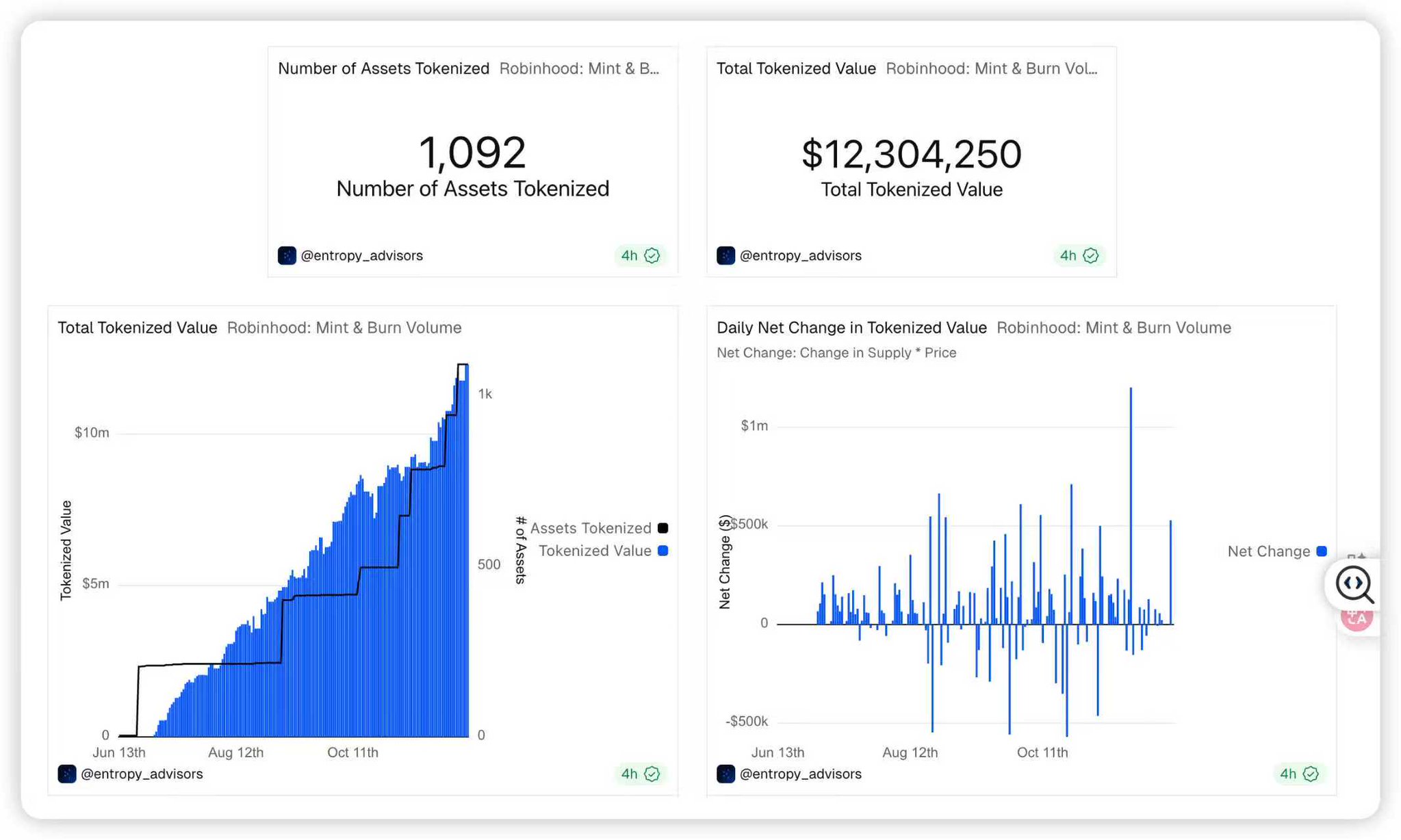Click the floating code-search magnifier icon
The width and height of the screenshot is (1401, 840).
[x=1353, y=584]
